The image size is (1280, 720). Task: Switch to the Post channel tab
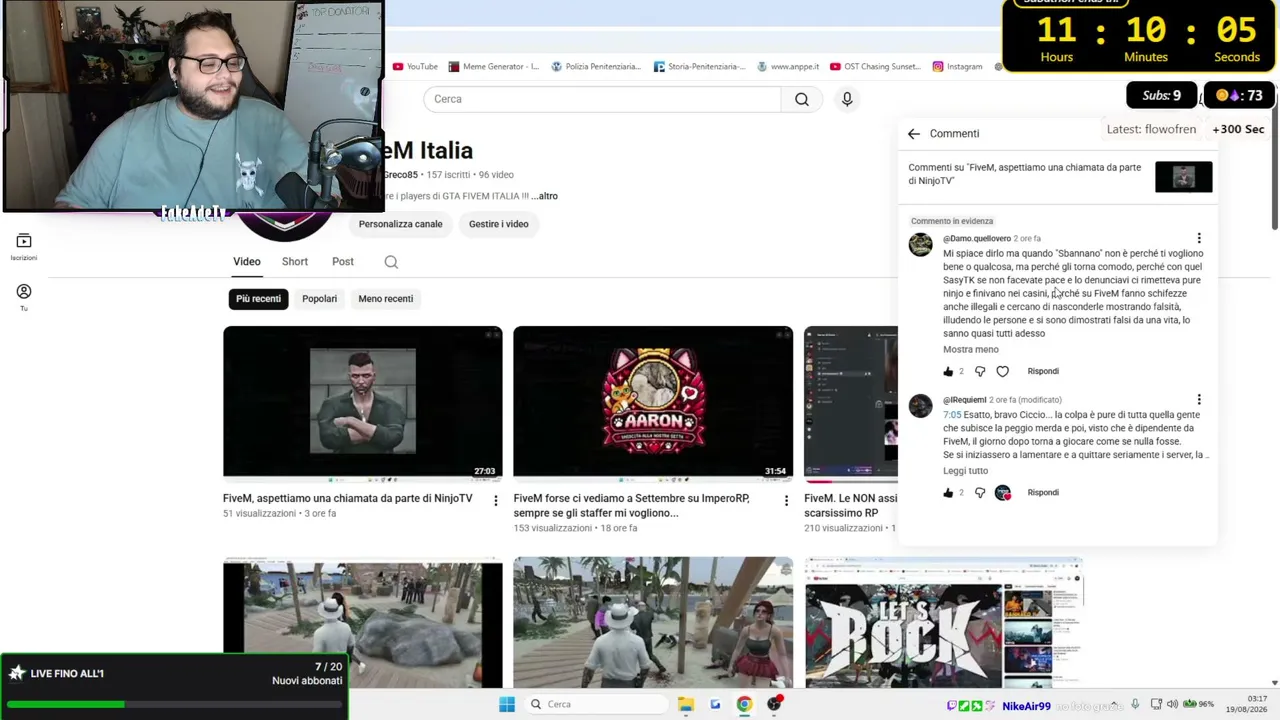click(343, 262)
